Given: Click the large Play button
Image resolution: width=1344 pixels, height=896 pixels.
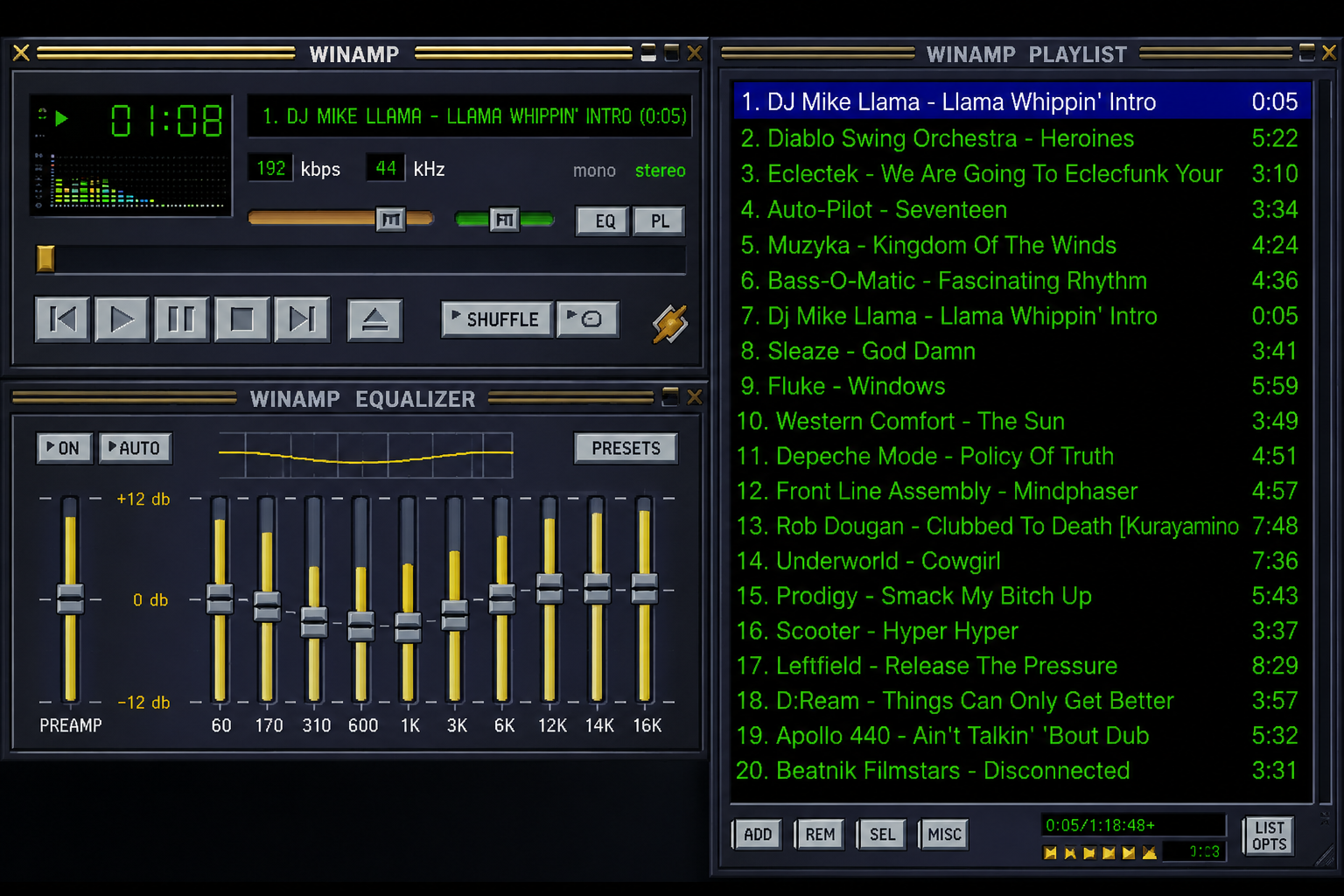Looking at the screenshot, I should click(122, 319).
